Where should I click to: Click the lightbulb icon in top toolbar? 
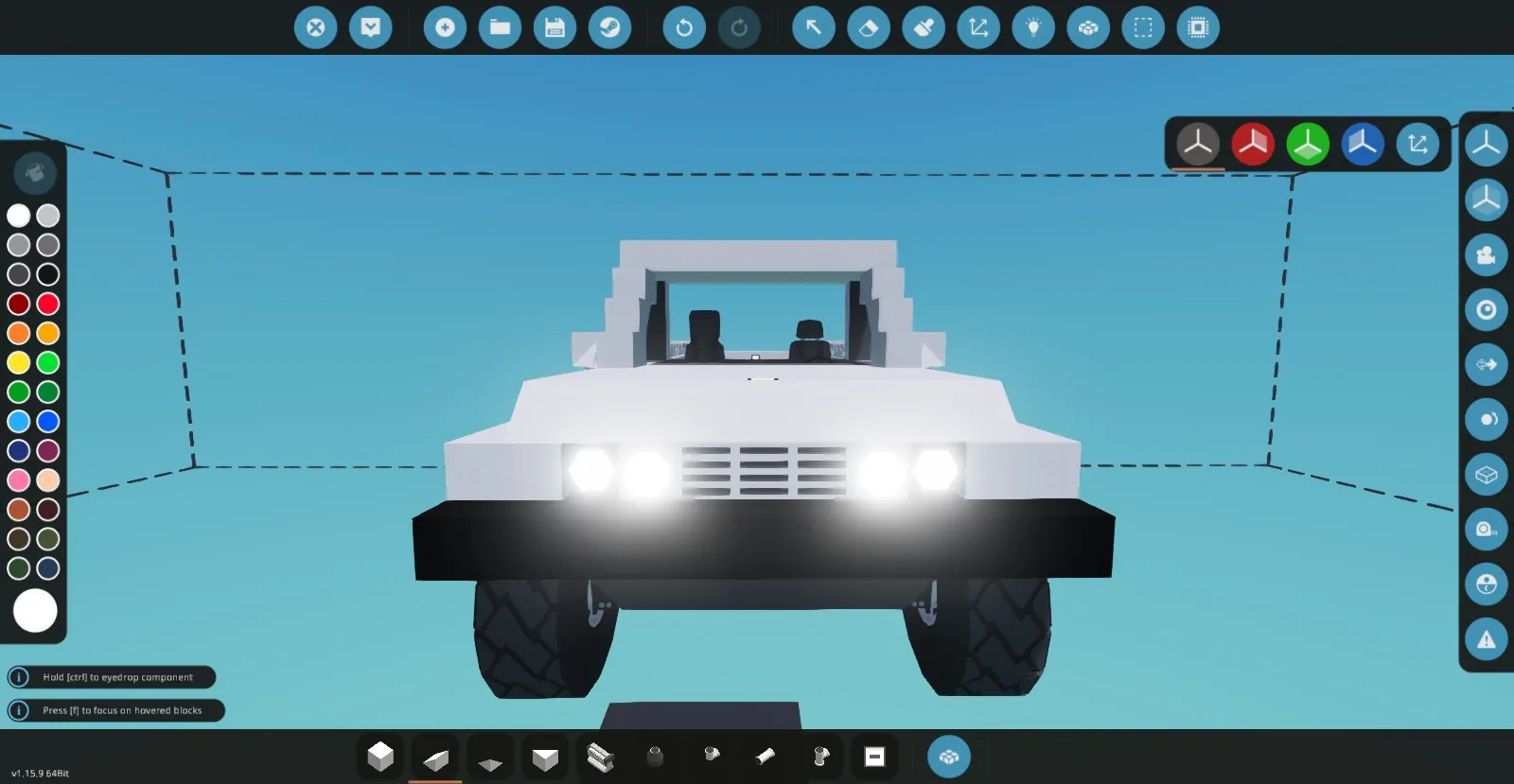click(x=1033, y=27)
